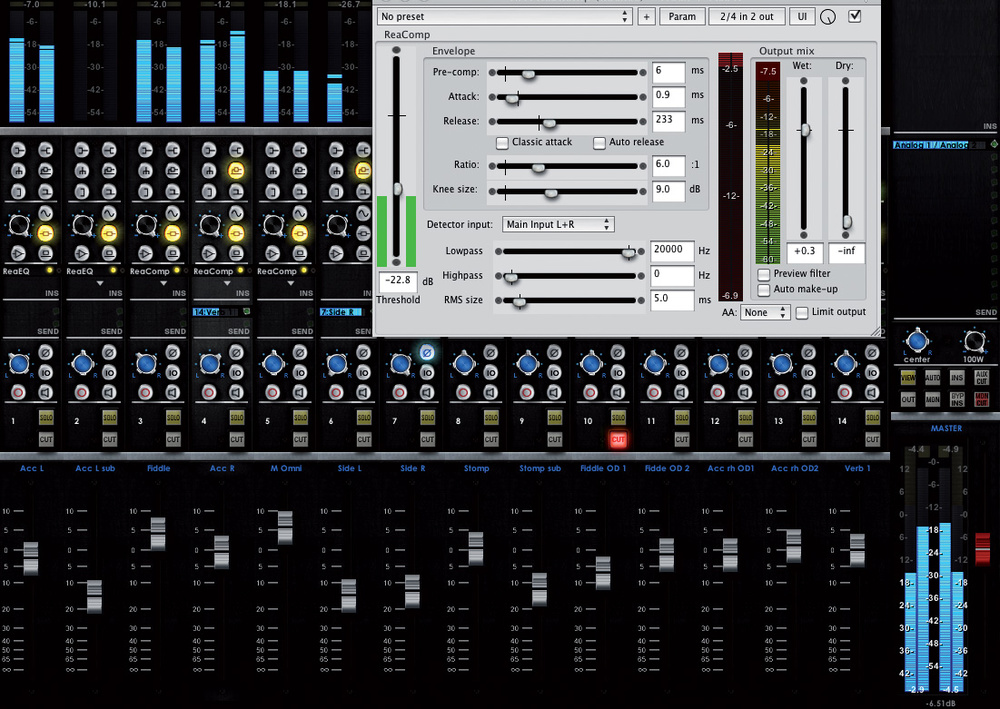Click the 7:Side R send on track 6

[342, 312]
